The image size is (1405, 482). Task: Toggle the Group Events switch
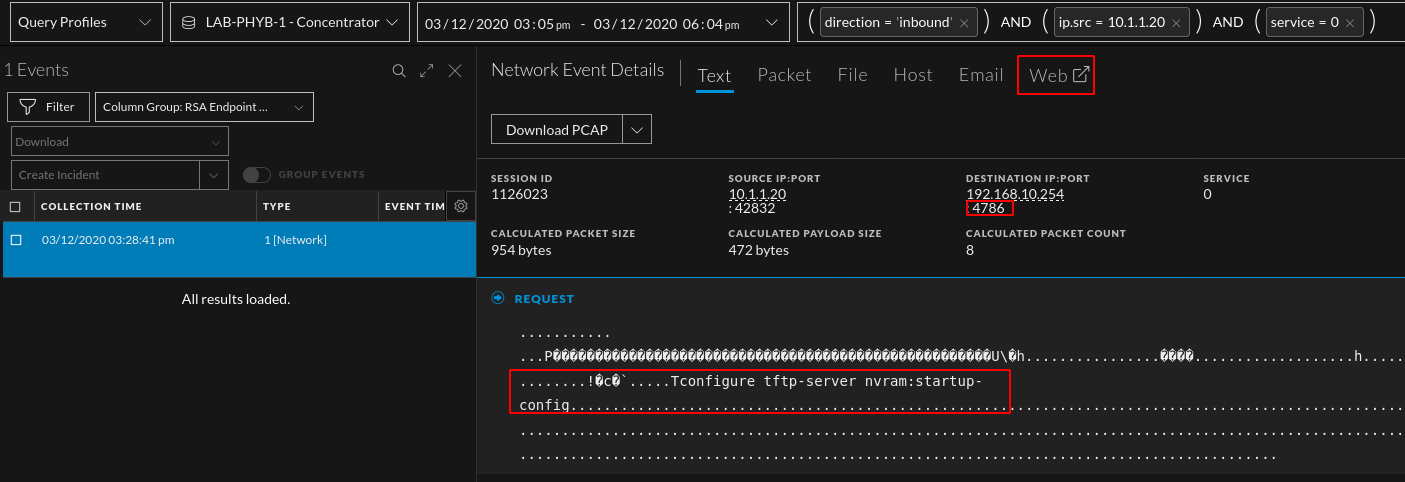click(x=257, y=175)
